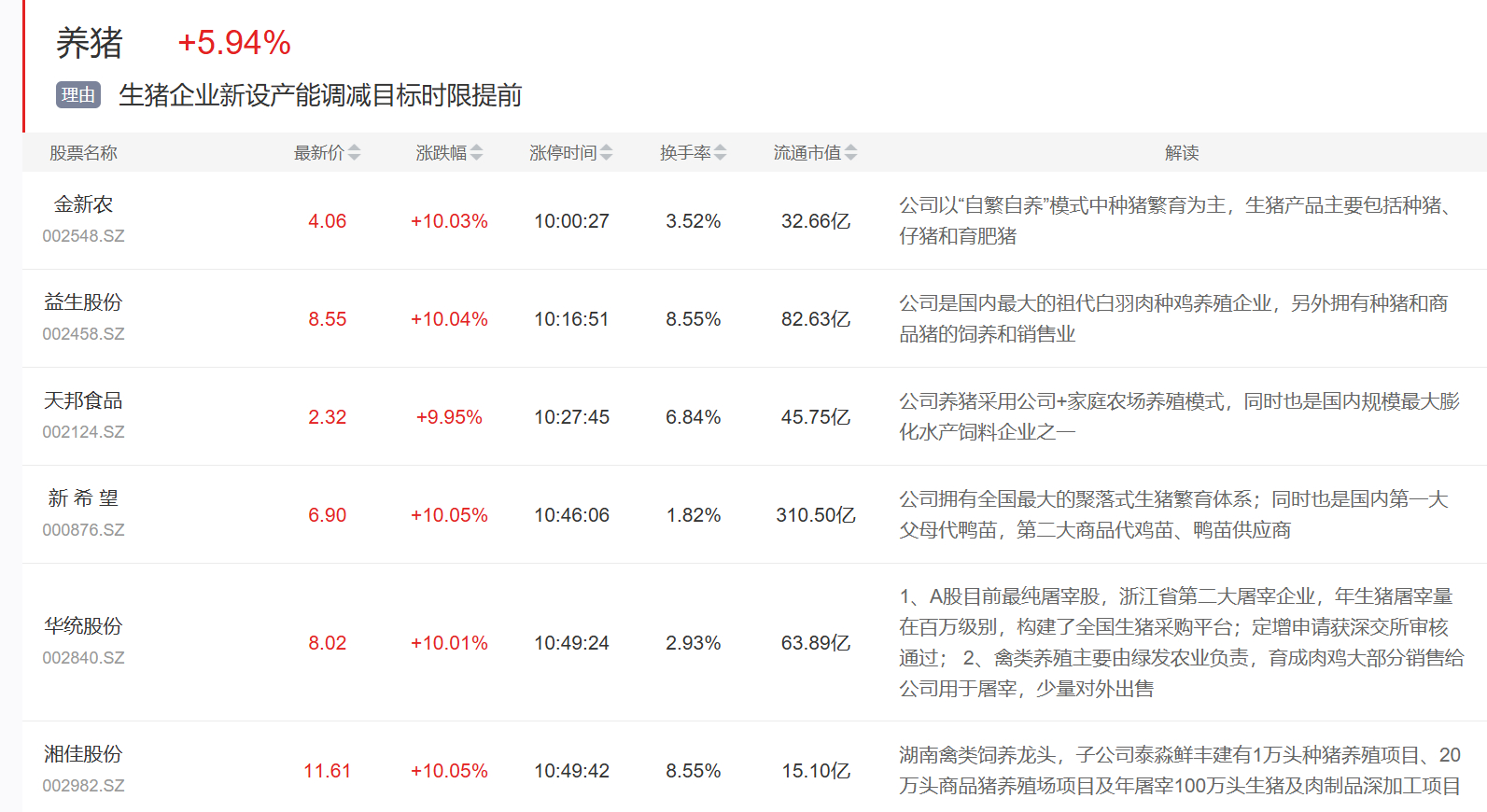Click the reason text 生猪企业新设产能调减目标时限提前
The height and width of the screenshot is (812, 1487).
tap(320, 95)
